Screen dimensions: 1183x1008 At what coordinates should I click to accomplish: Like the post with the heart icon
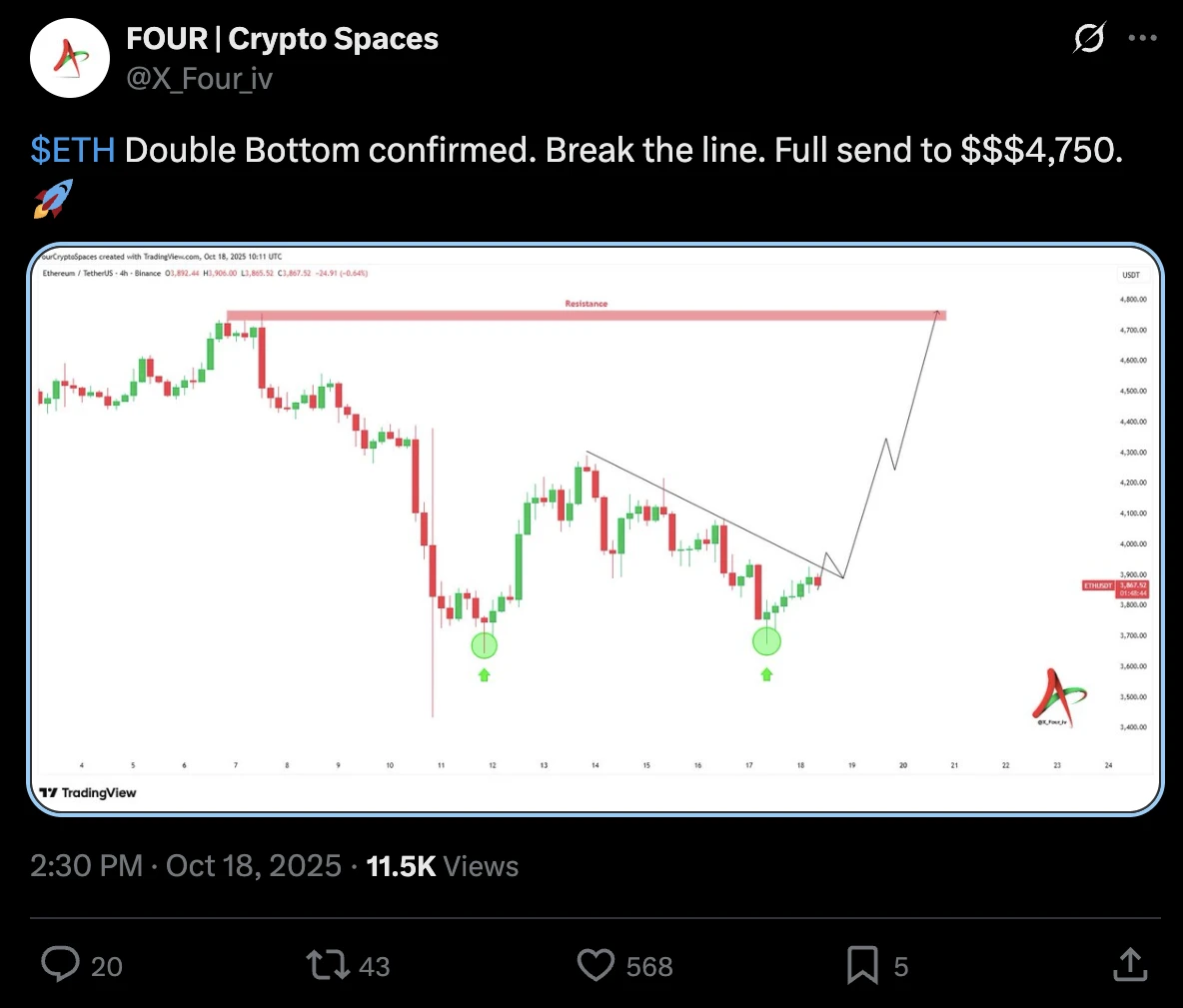click(596, 965)
